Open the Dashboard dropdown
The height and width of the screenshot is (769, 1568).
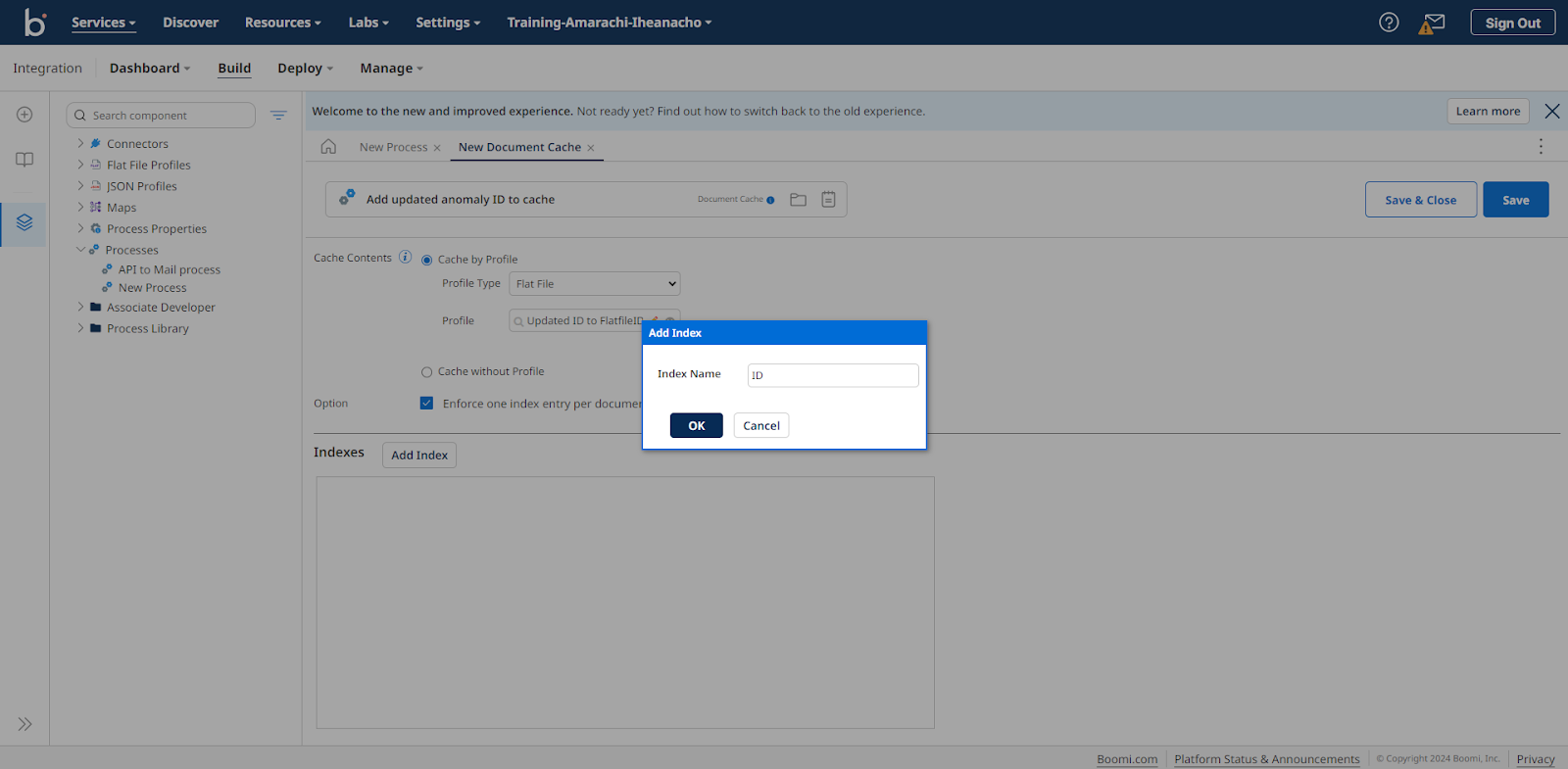click(150, 69)
